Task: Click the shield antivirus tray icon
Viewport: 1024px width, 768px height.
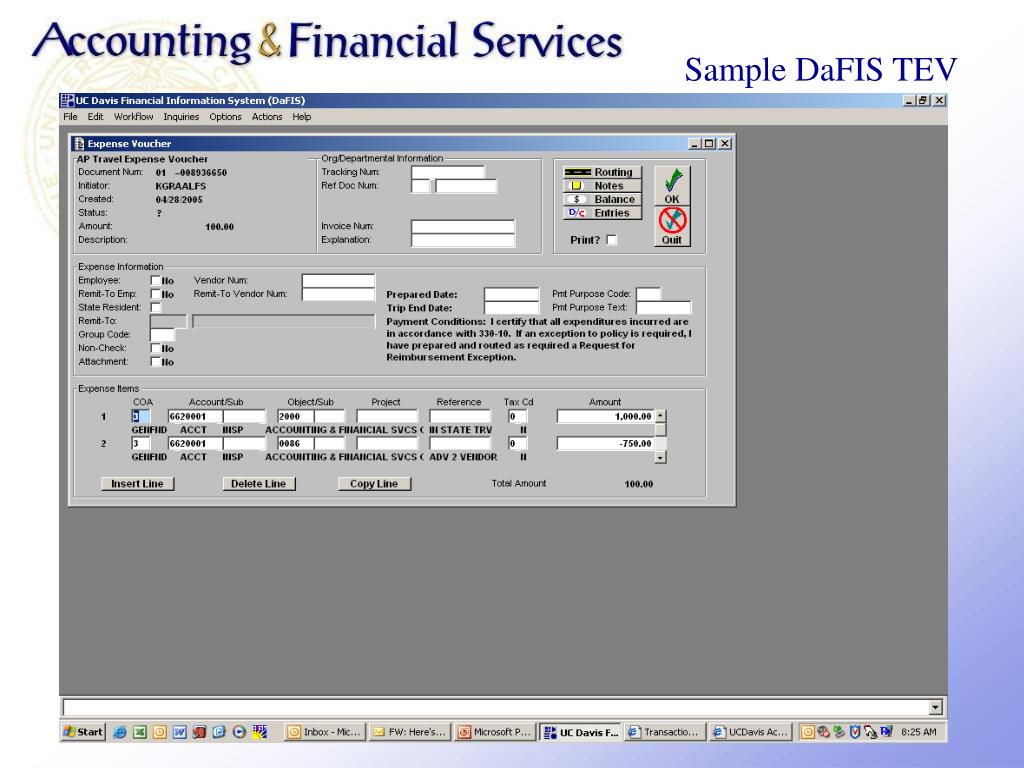Action: point(855,732)
